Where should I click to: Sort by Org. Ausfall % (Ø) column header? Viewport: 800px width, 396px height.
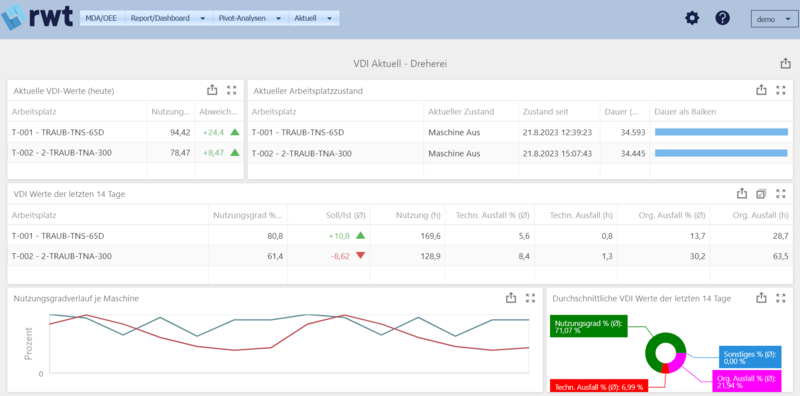(x=672, y=215)
